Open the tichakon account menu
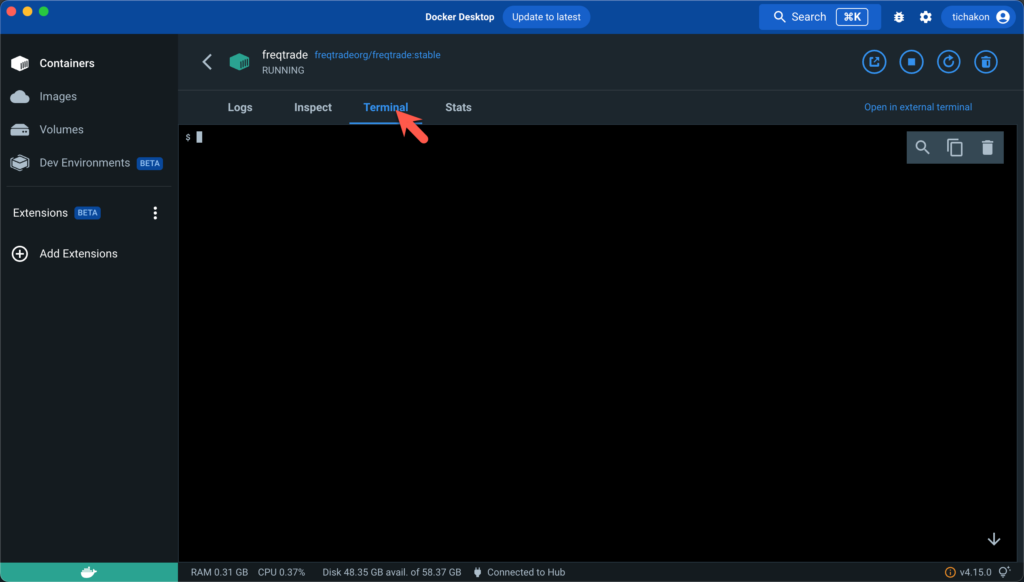The image size is (1024, 582). [979, 17]
